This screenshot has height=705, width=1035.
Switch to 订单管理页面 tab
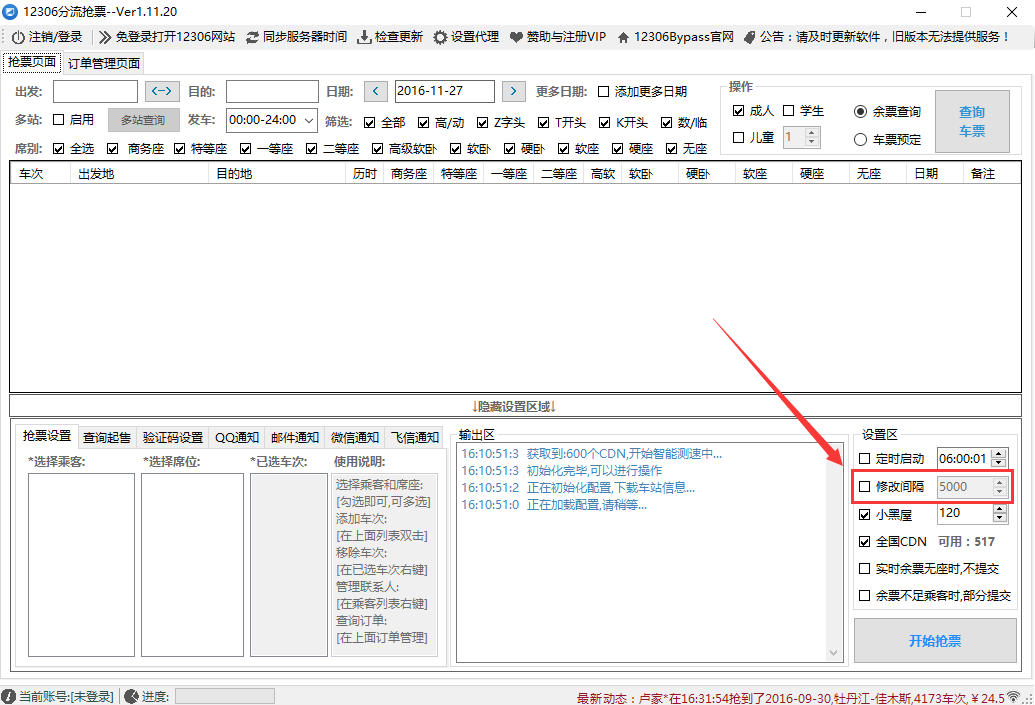tap(104, 63)
